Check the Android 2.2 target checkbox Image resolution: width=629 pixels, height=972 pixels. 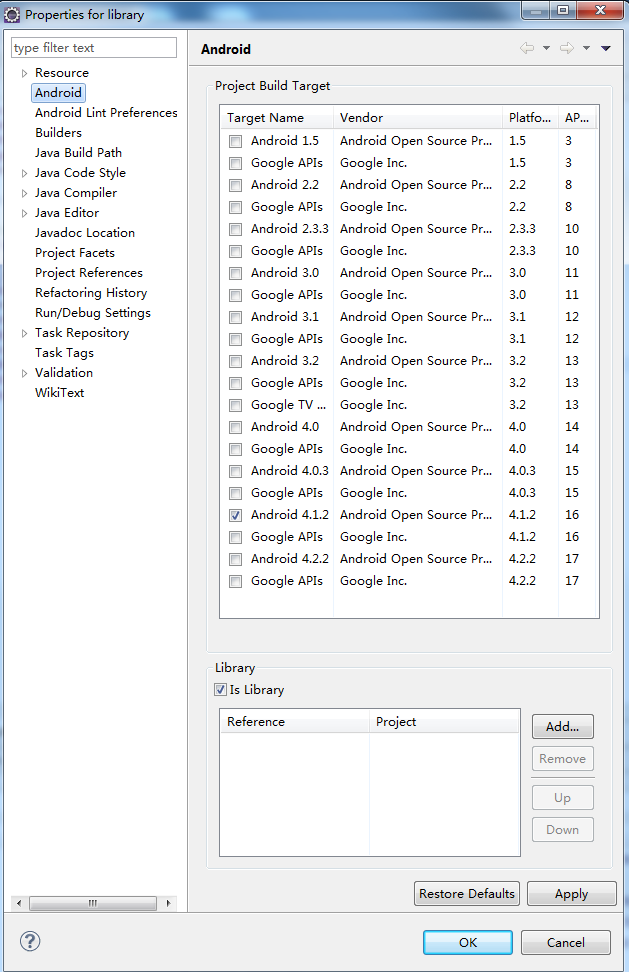click(235, 185)
